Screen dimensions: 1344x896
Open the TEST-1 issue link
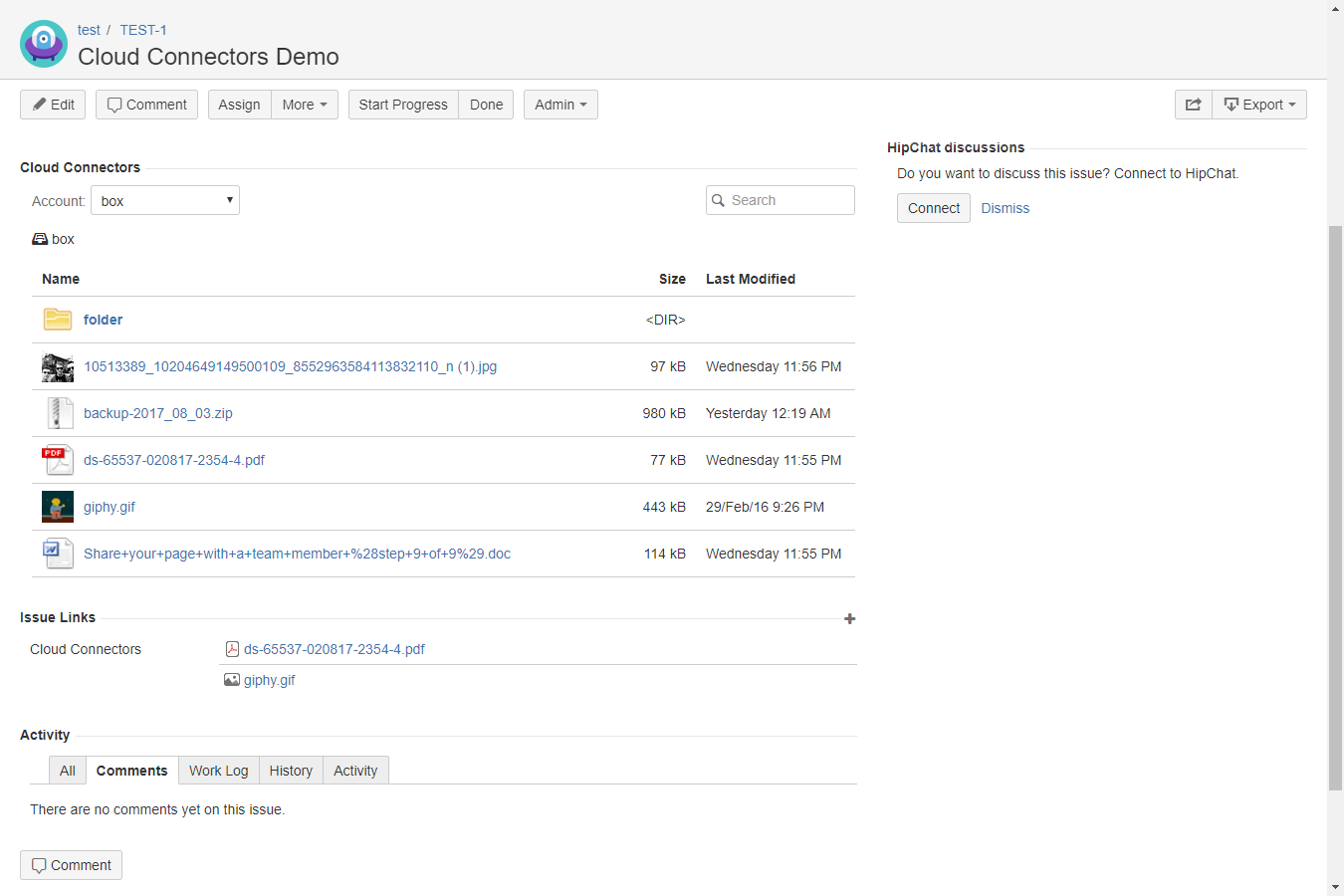(x=143, y=30)
